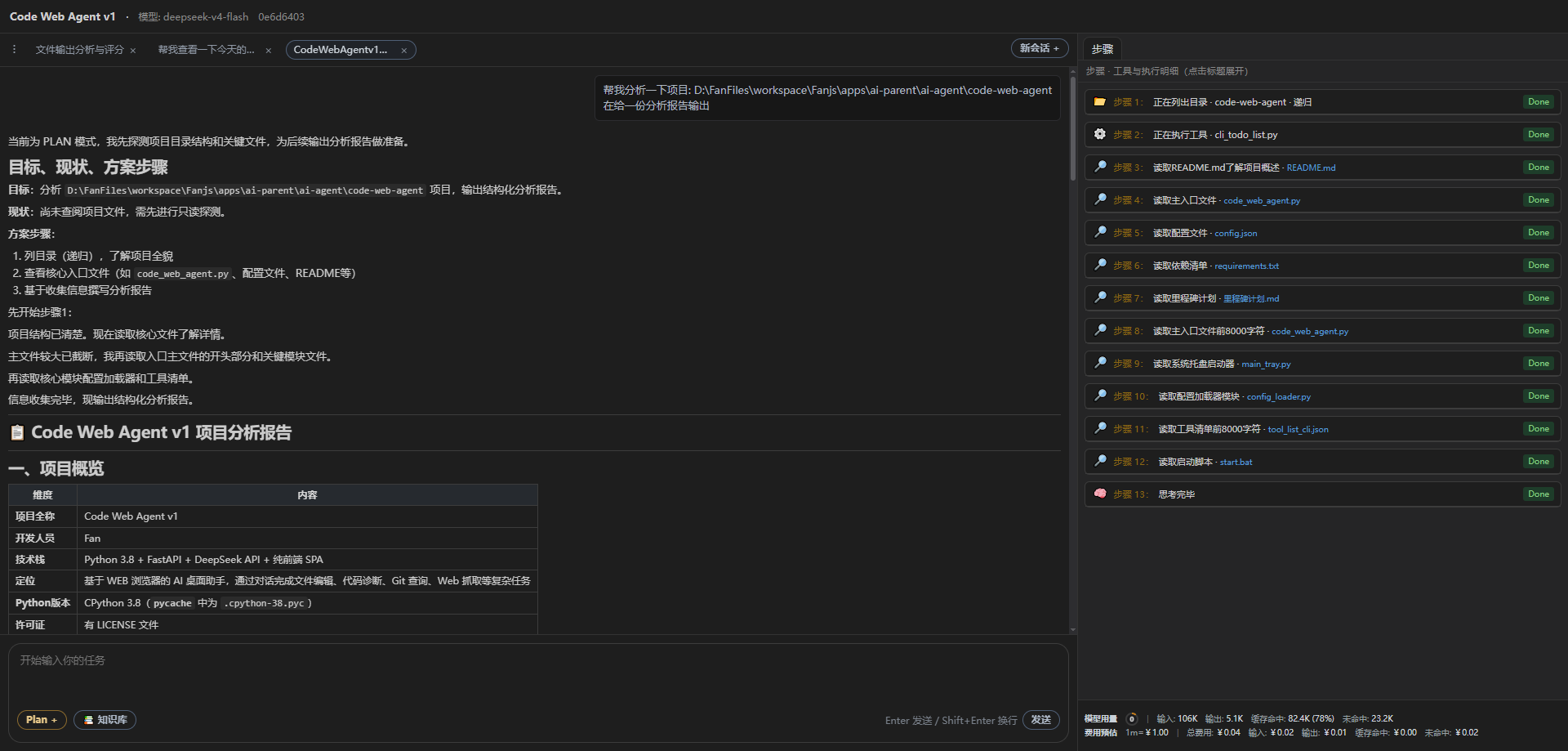Expand step 9 读取系统托盘启动器
Image resolution: width=1568 pixels, height=751 pixels.
coord(1193,364)
